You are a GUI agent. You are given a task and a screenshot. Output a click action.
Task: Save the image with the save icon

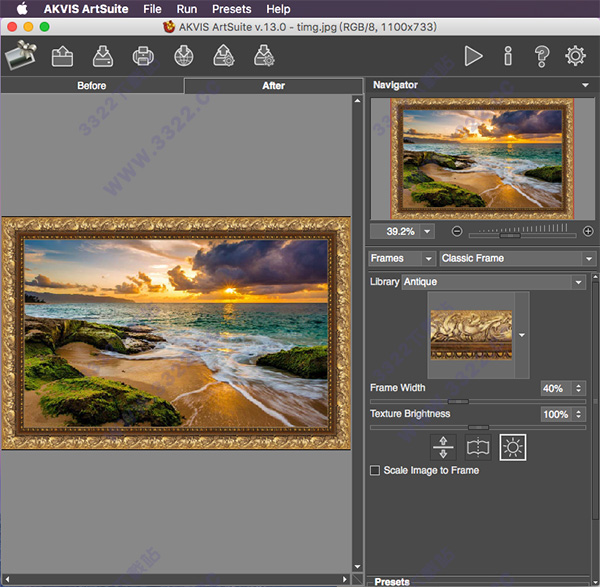pos(103,56)
